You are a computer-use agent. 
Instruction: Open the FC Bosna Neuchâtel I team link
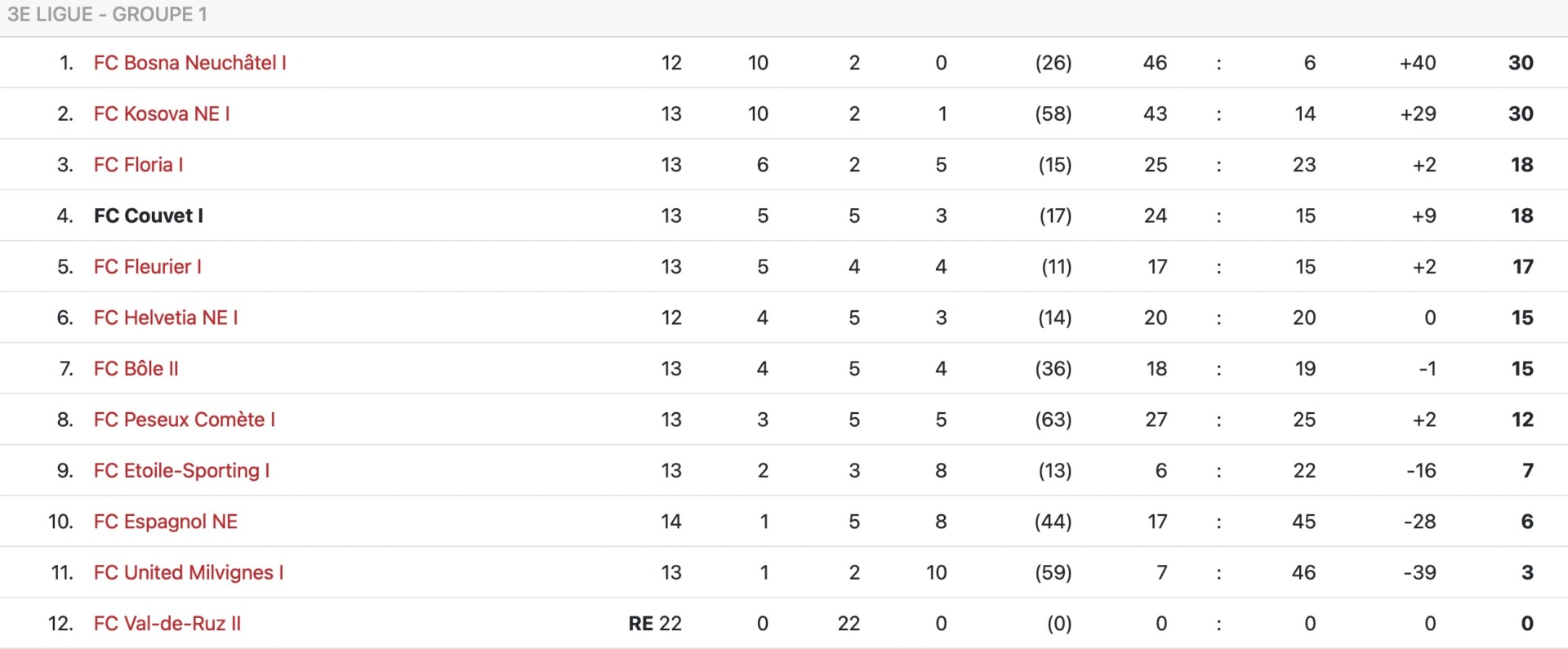pyautogui.click(x=189, y=63)
